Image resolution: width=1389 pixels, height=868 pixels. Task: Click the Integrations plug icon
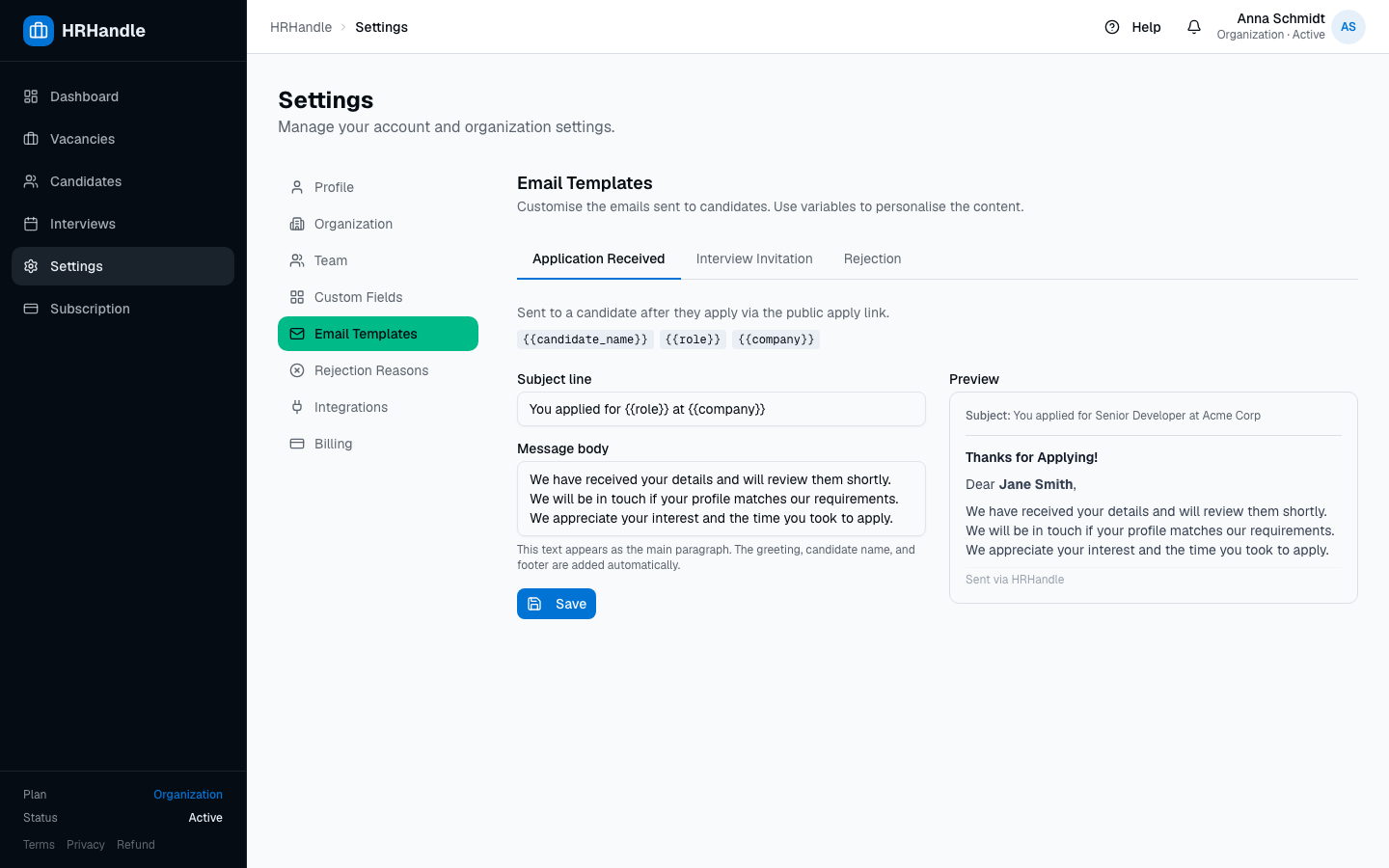tap(297, 407)
